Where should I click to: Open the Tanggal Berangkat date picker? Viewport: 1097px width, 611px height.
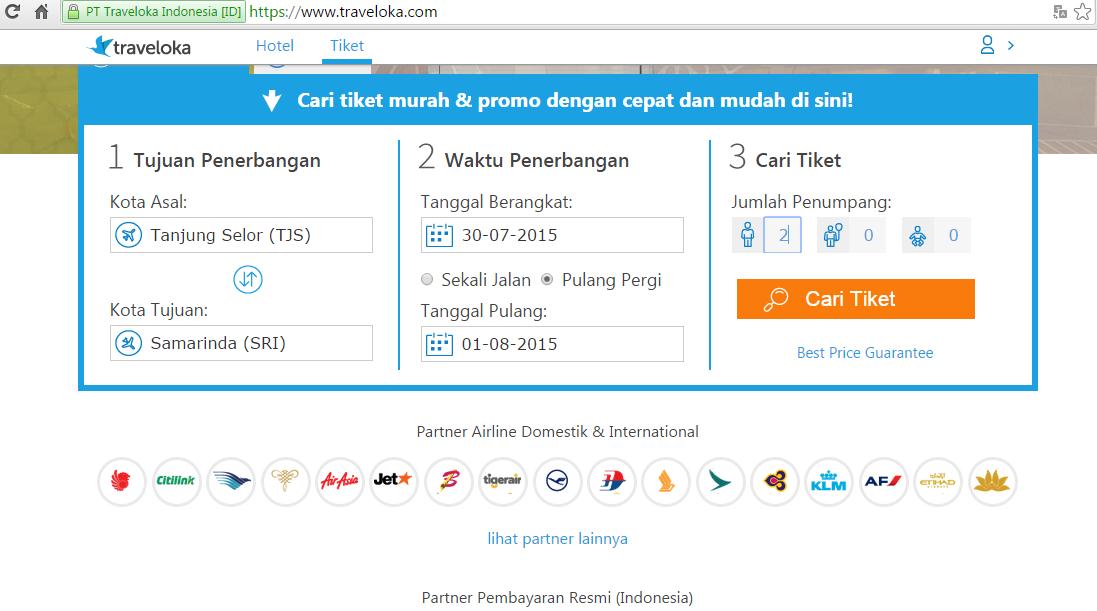coord(552,235)
